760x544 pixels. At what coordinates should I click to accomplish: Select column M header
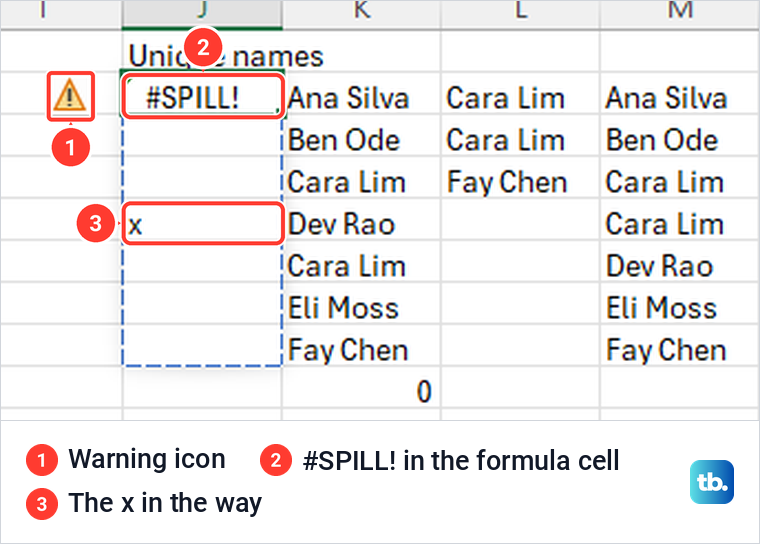[x=680, y=12]
